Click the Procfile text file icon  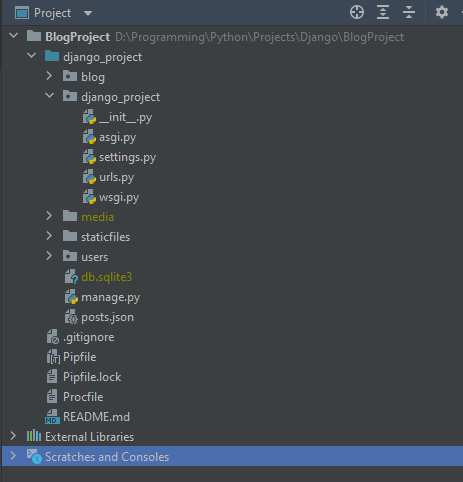click(52, 397)
